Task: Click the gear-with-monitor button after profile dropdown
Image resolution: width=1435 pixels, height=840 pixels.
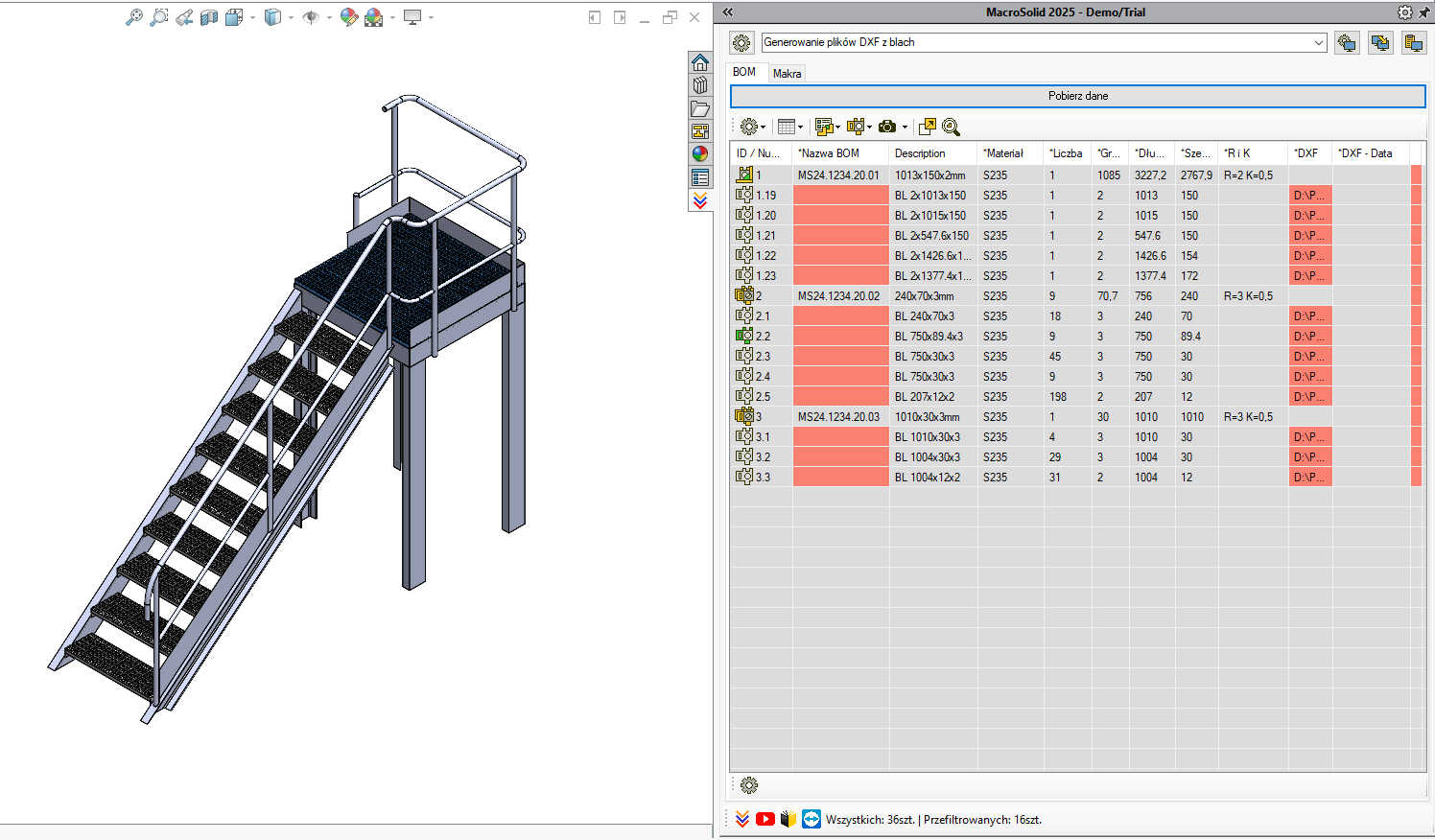Action: (x=1347, y=43)
